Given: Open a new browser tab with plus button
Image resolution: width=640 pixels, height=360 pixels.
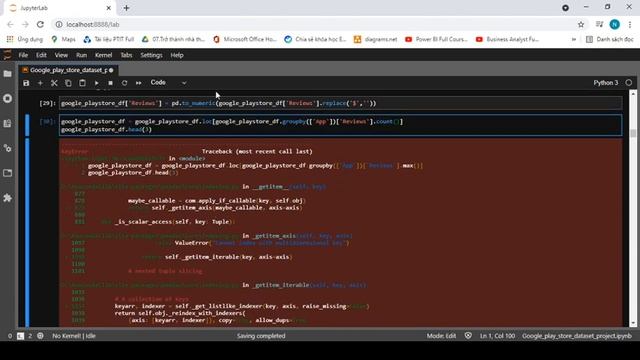Looking at the screenshot, I should pos(126,8).
